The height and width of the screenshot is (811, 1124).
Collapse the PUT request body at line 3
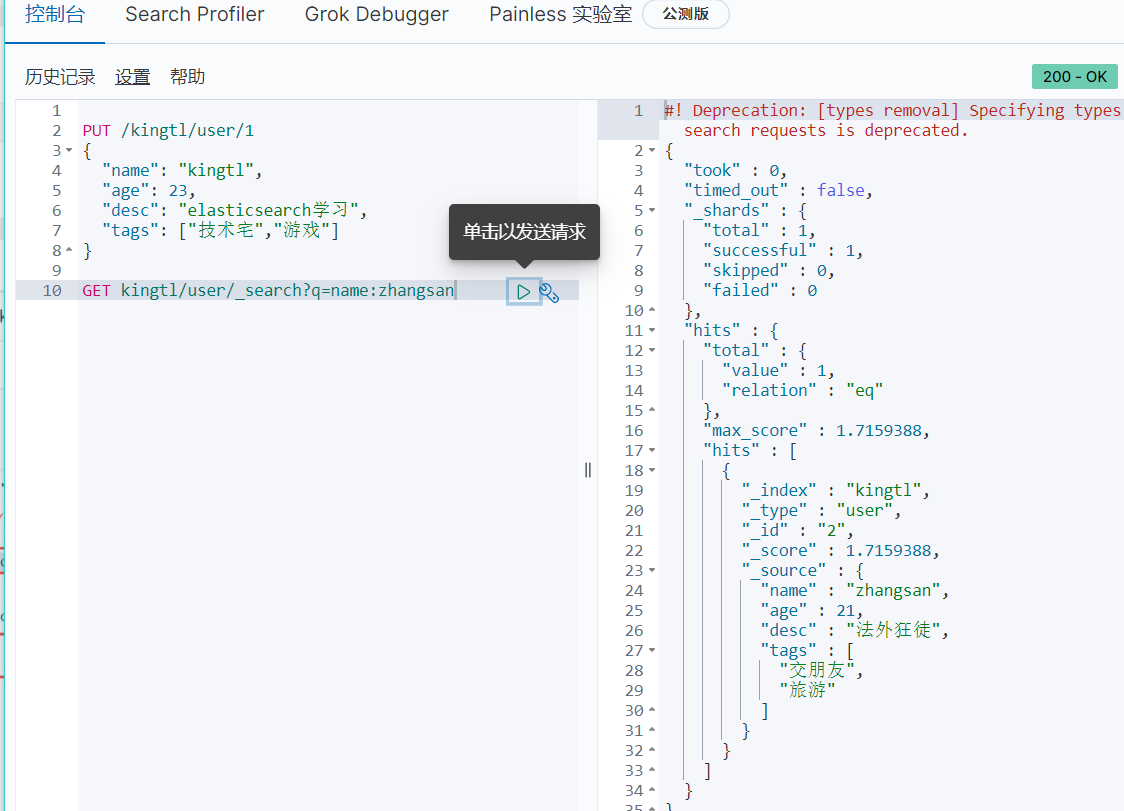(69, 151)
